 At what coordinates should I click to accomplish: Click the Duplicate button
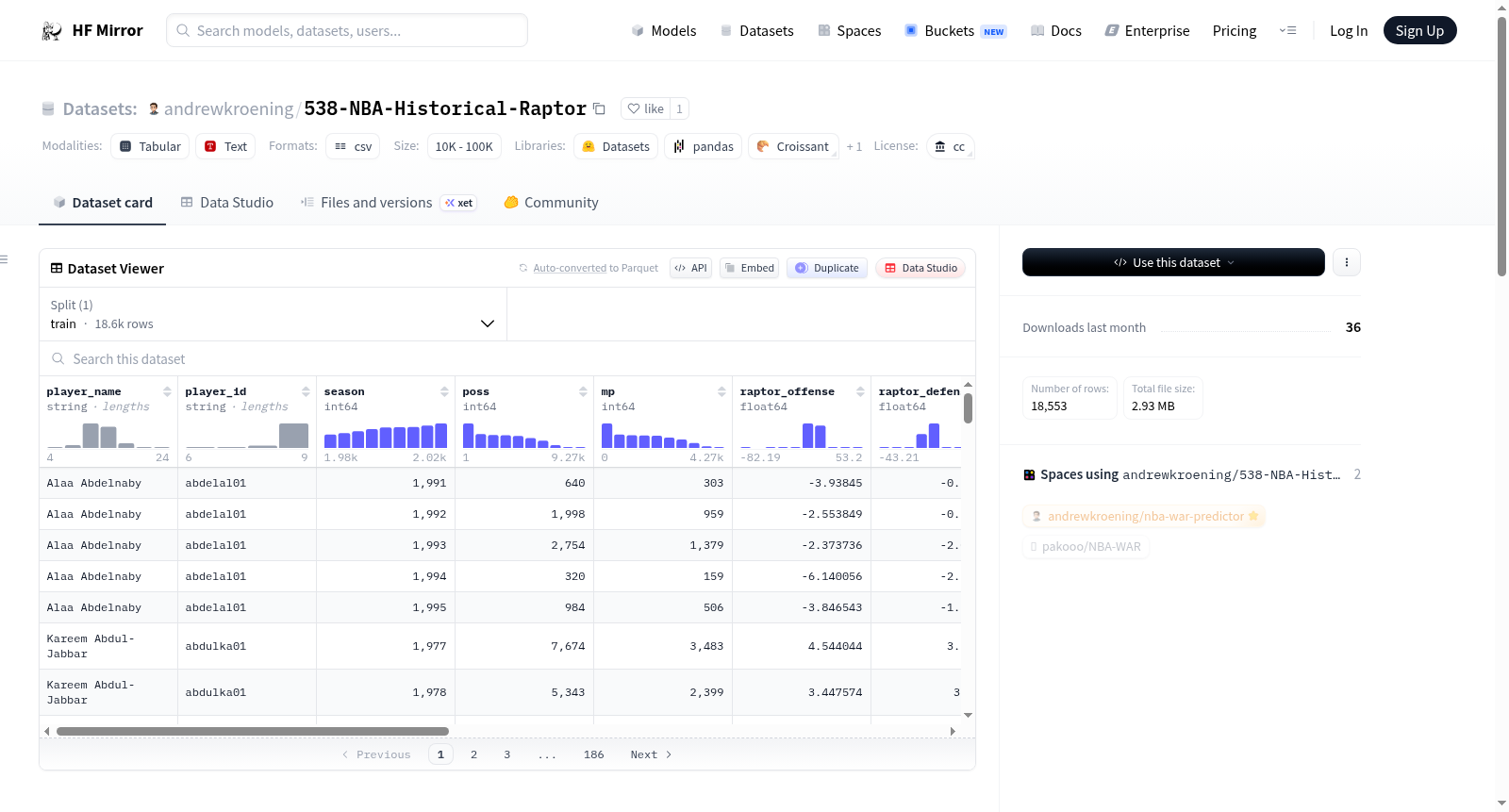tap(827, 268)
